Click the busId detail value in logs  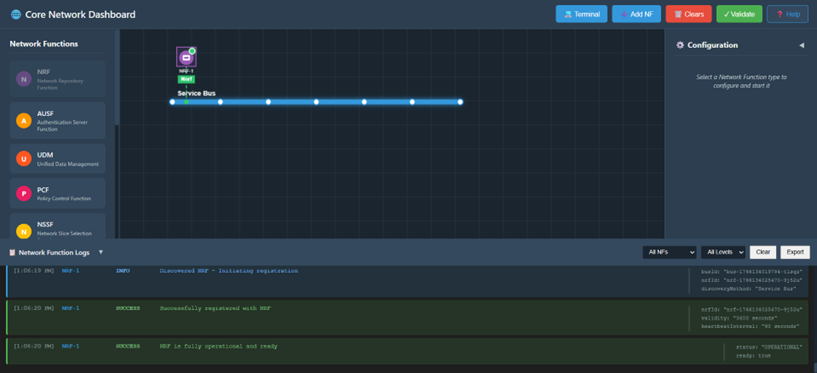(x=752, y=272)
